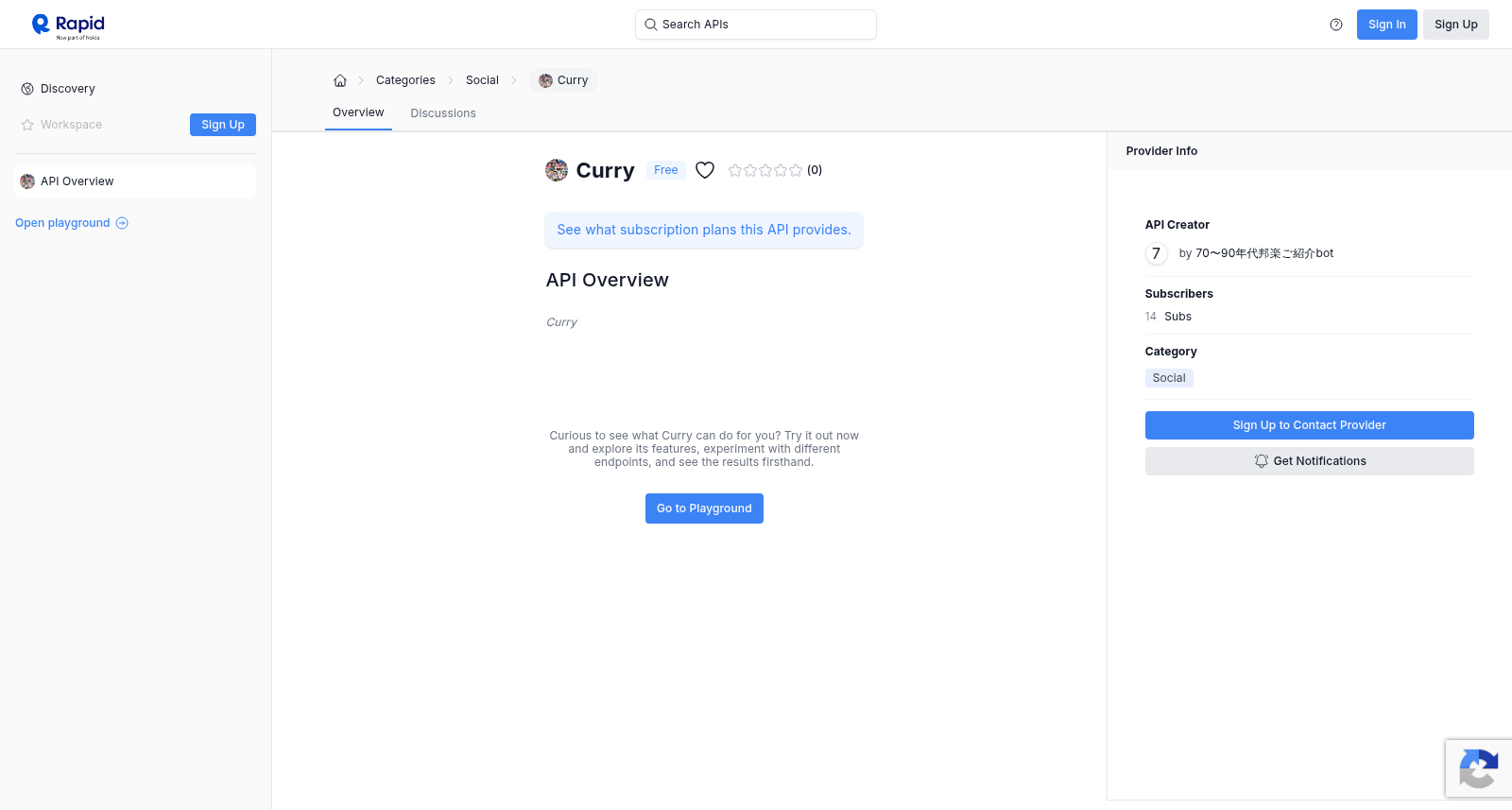Click Sign Up to Contact Provider
1512x810 pixels.
click(x=1310, y=425)
